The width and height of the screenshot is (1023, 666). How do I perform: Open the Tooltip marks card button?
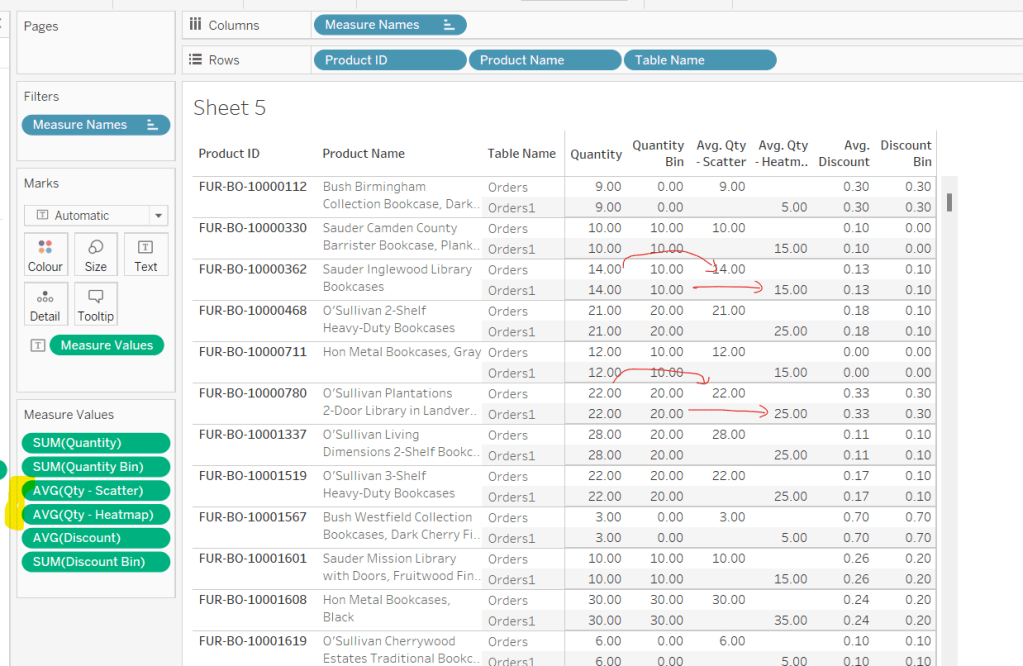[x=95, y=304]
